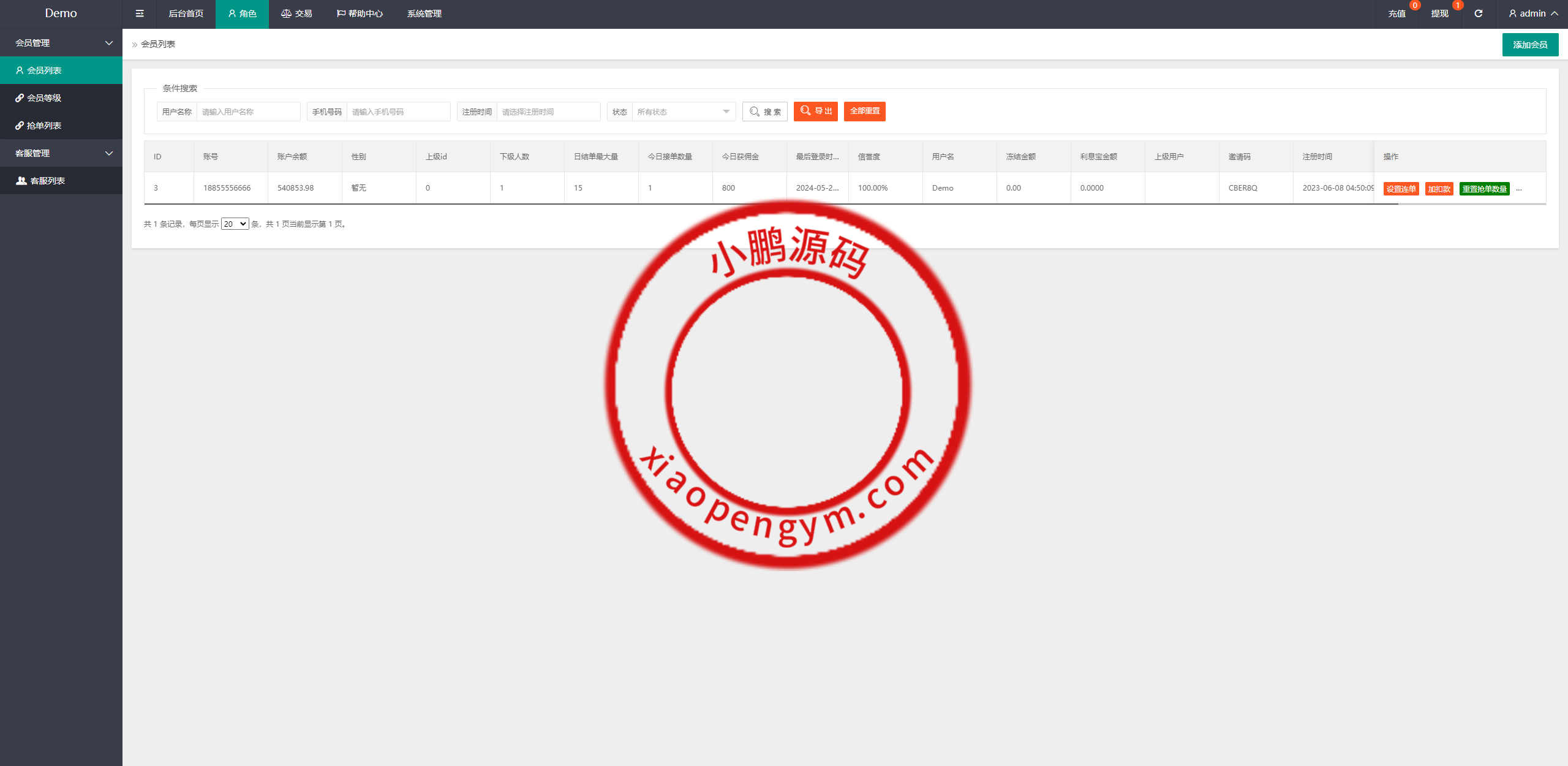Screen dimensions: 1568x766
Task: Click the sidebar collapse menu icon
Action: click(x=140, y=13)
